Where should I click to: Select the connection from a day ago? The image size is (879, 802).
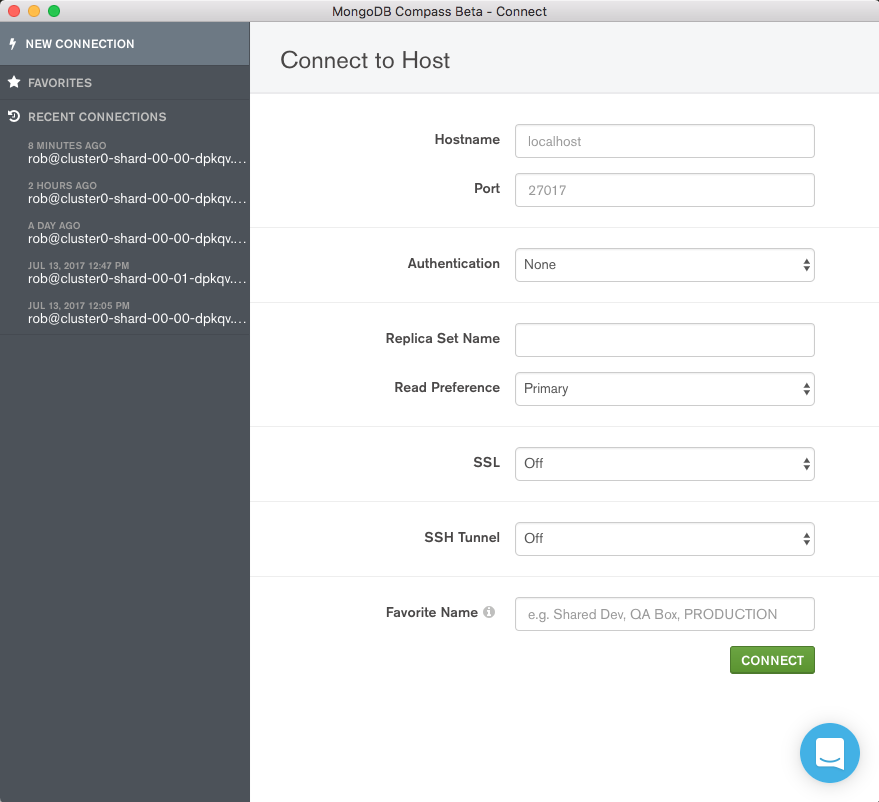(125, 232)
